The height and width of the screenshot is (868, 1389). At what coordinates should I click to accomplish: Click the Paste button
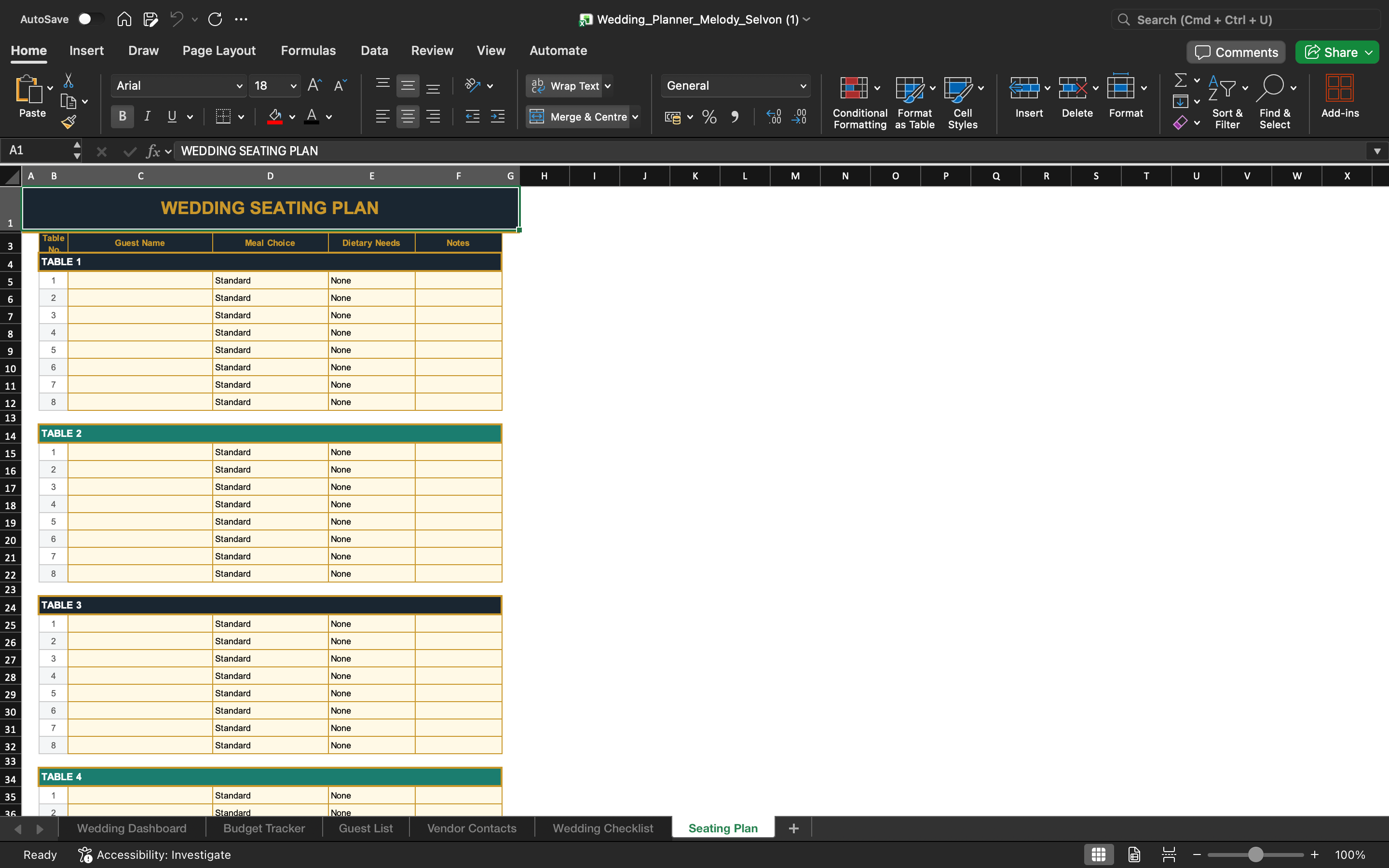(x=32, y=96)
